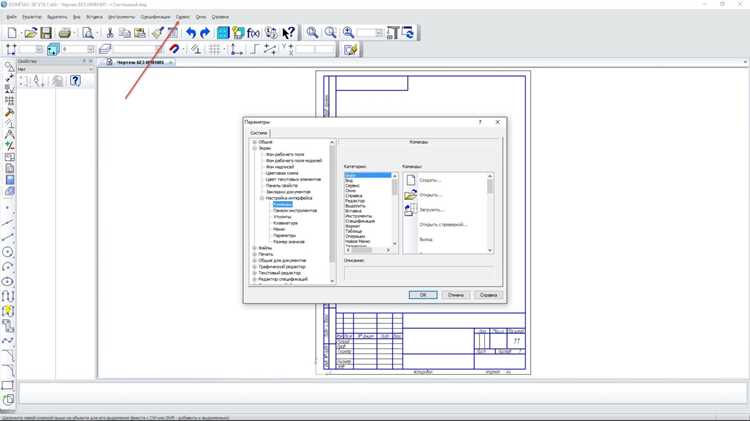Image resolution: width=750 pixels, height=421 pixels.
Task: Click the Save floppy disk icon
Action: [46, 33]
